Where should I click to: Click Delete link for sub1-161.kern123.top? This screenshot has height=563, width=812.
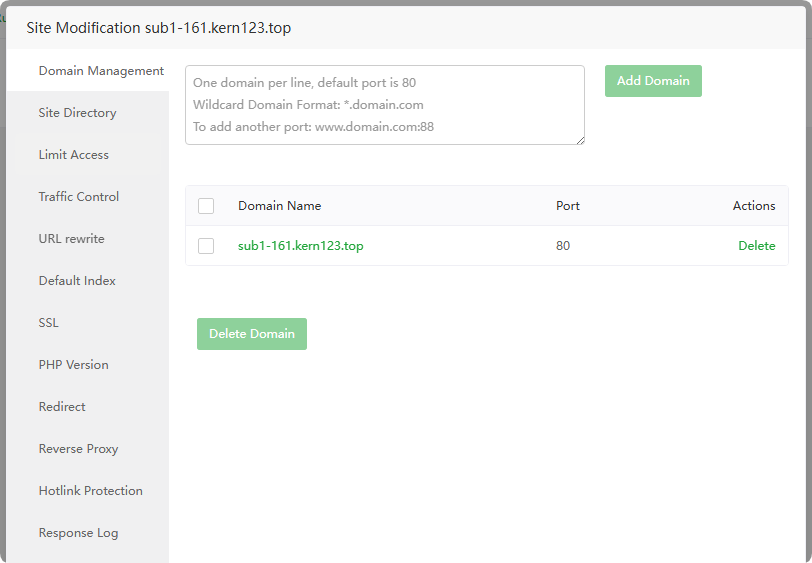(756, 246)
